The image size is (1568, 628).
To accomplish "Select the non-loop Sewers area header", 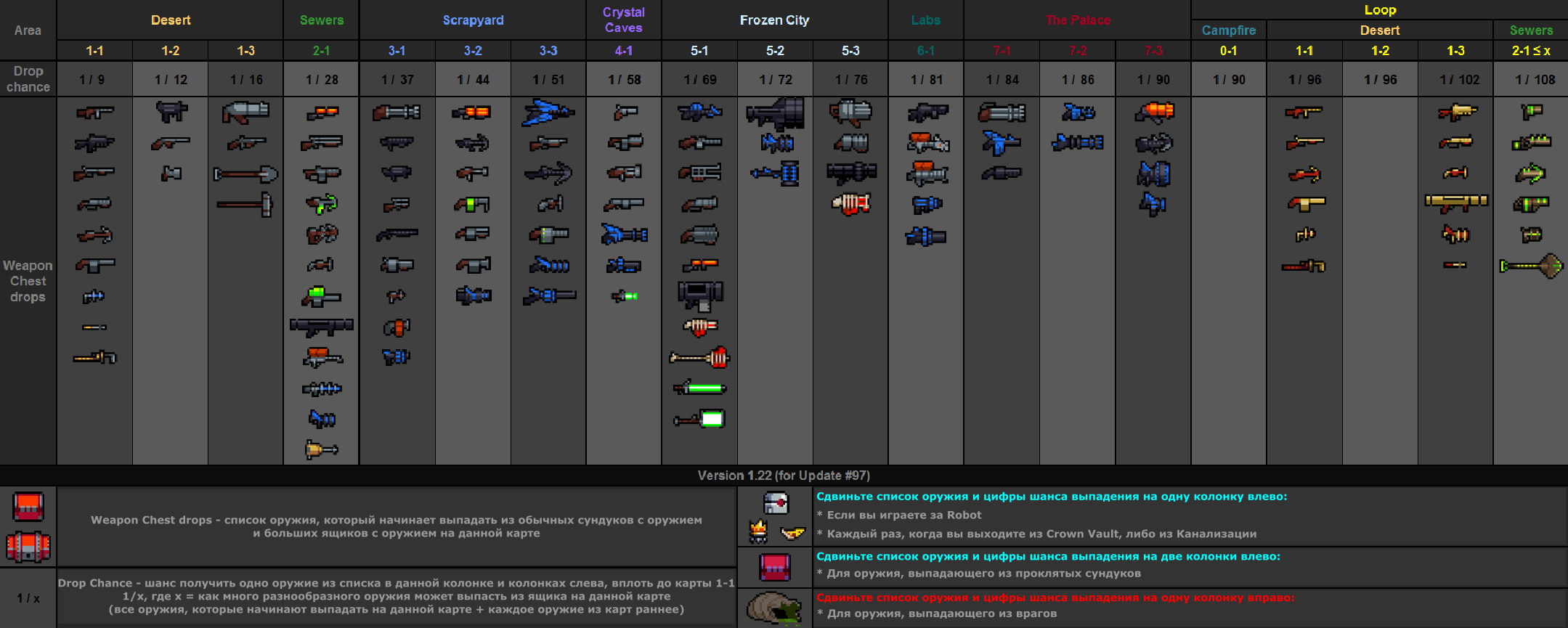I will pyautogui.click(x=321, y=20).
